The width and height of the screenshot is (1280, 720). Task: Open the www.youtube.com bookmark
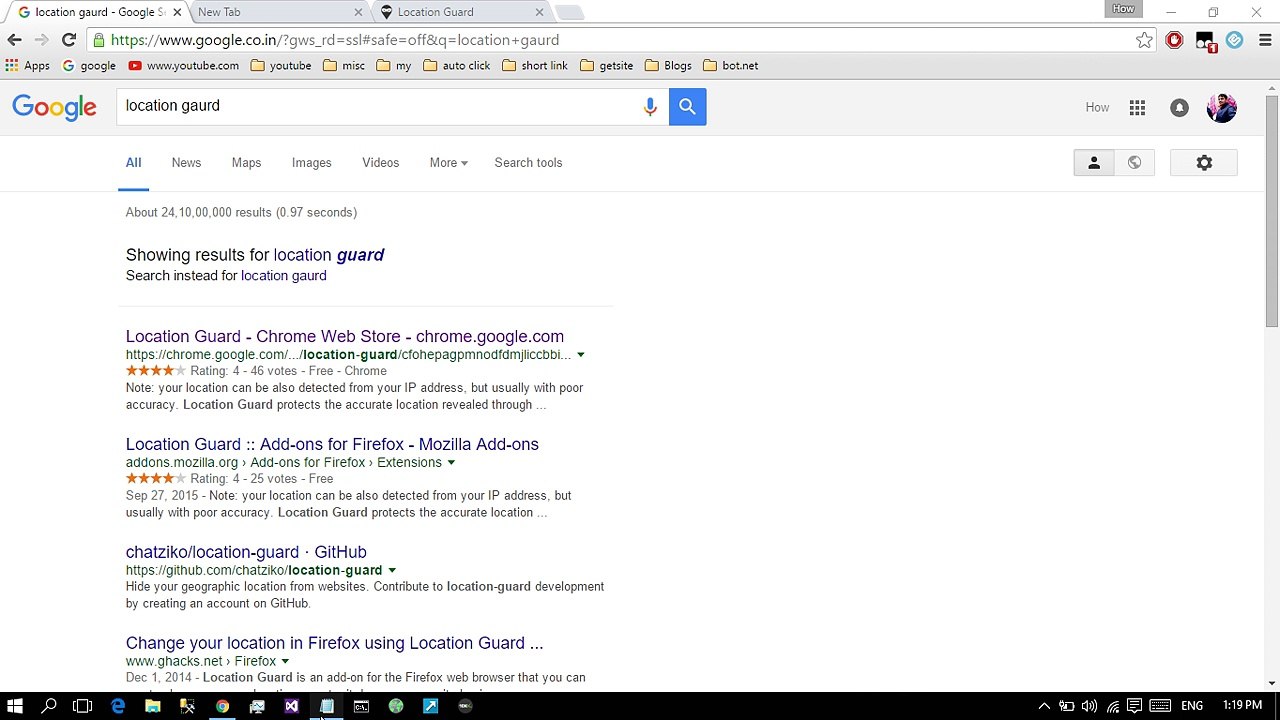(x=184, y=66)
